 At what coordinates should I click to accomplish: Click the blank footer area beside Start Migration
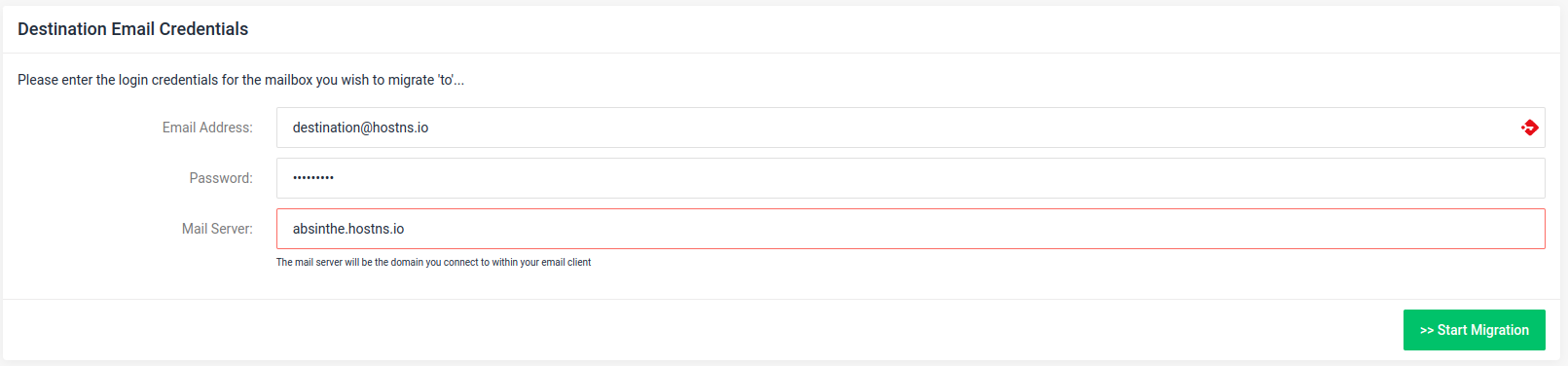(701, 330)
